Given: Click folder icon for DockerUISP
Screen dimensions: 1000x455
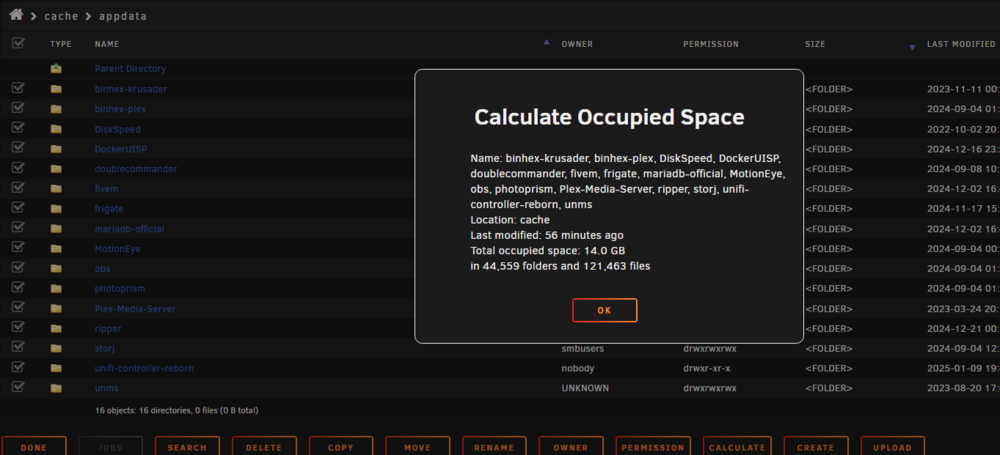Looking at the screenshot, I should pos(56,149).
